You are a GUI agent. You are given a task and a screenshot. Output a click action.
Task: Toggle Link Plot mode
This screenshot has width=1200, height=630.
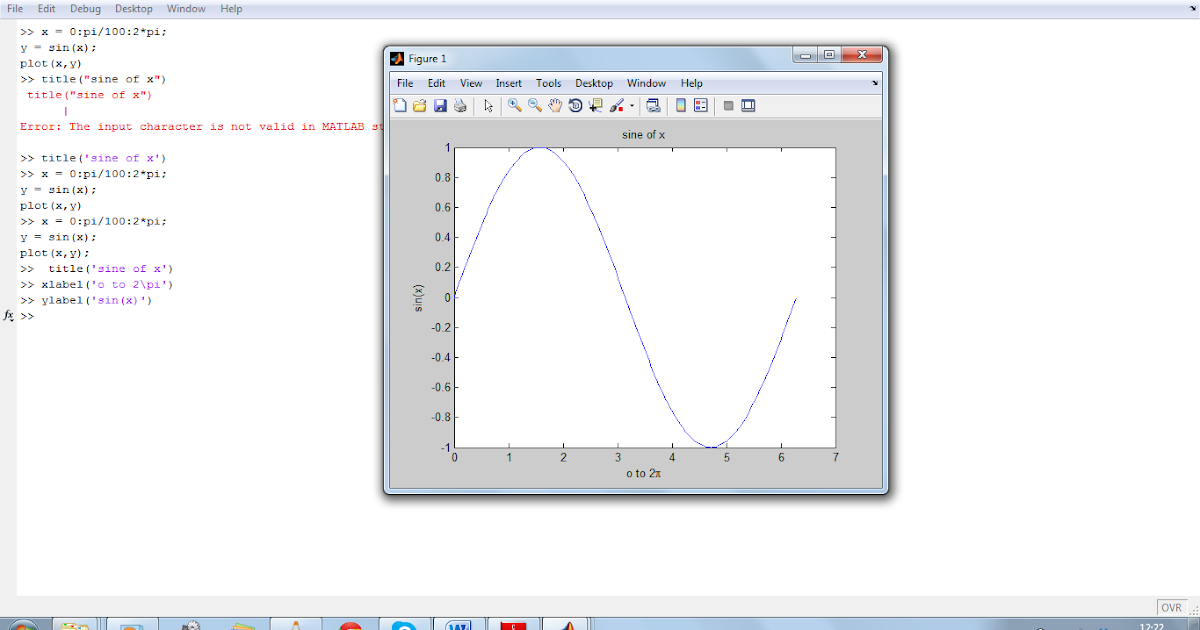[652, 107]
